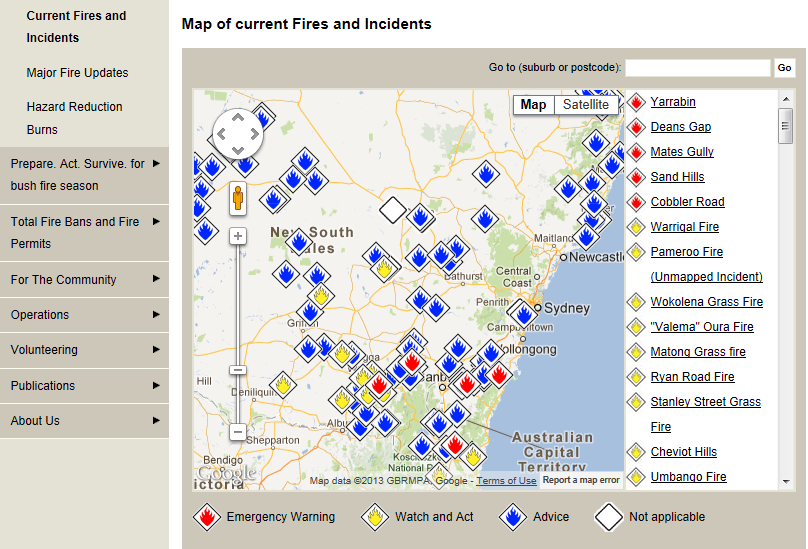808x549 pixels.
Task: Click the map zoom slider handle
Action: pos(238,370)
